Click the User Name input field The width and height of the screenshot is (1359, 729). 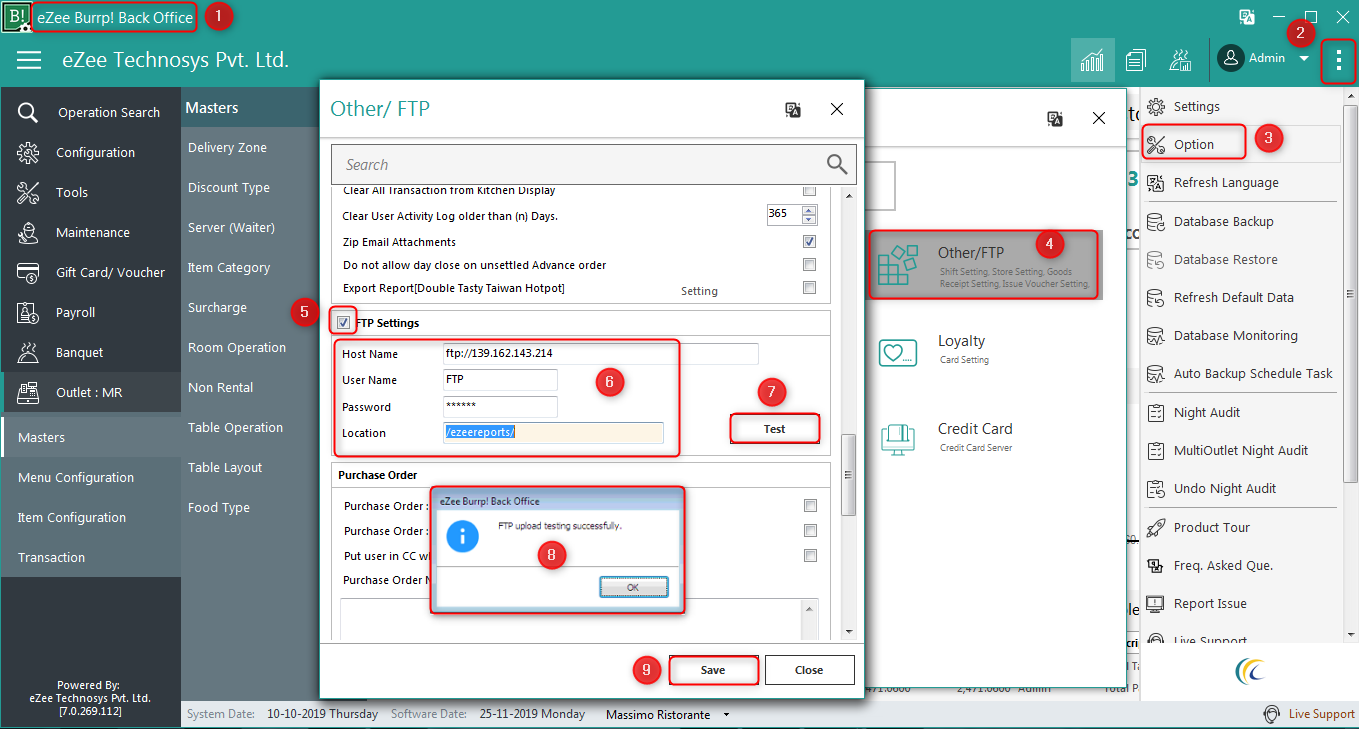(x=500, y=380)
